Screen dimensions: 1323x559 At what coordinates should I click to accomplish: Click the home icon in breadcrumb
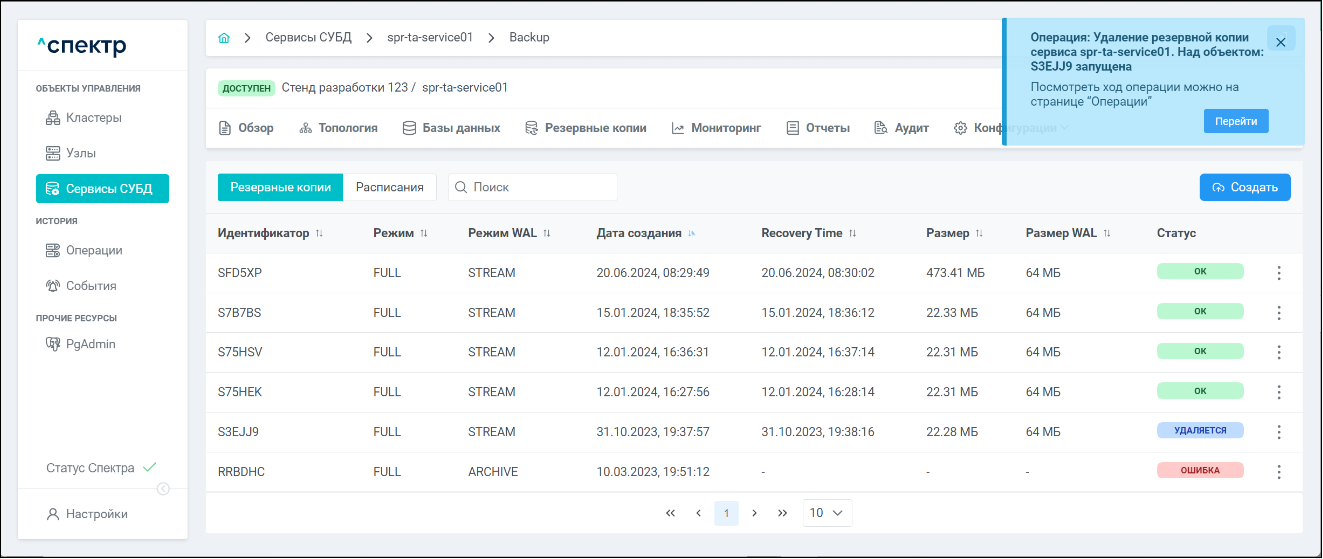click(x=224, y=38)
